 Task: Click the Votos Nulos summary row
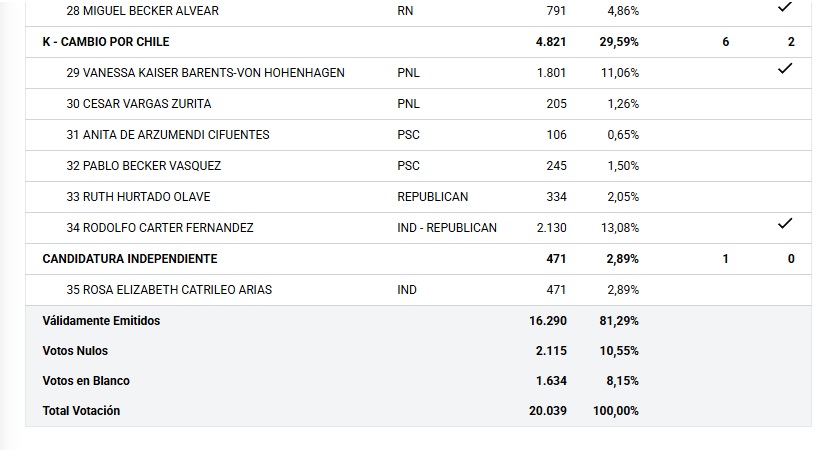75,351
